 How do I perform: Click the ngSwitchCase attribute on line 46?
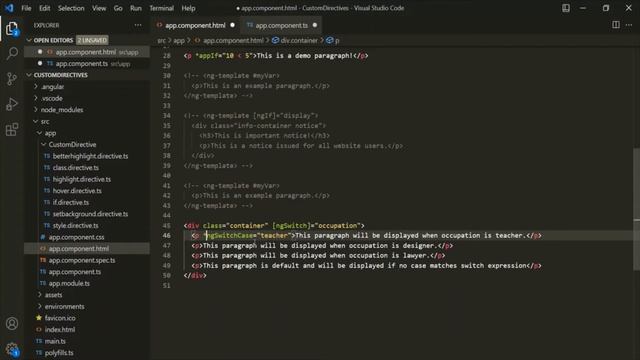pyautogui.click(x=229, y=236)
